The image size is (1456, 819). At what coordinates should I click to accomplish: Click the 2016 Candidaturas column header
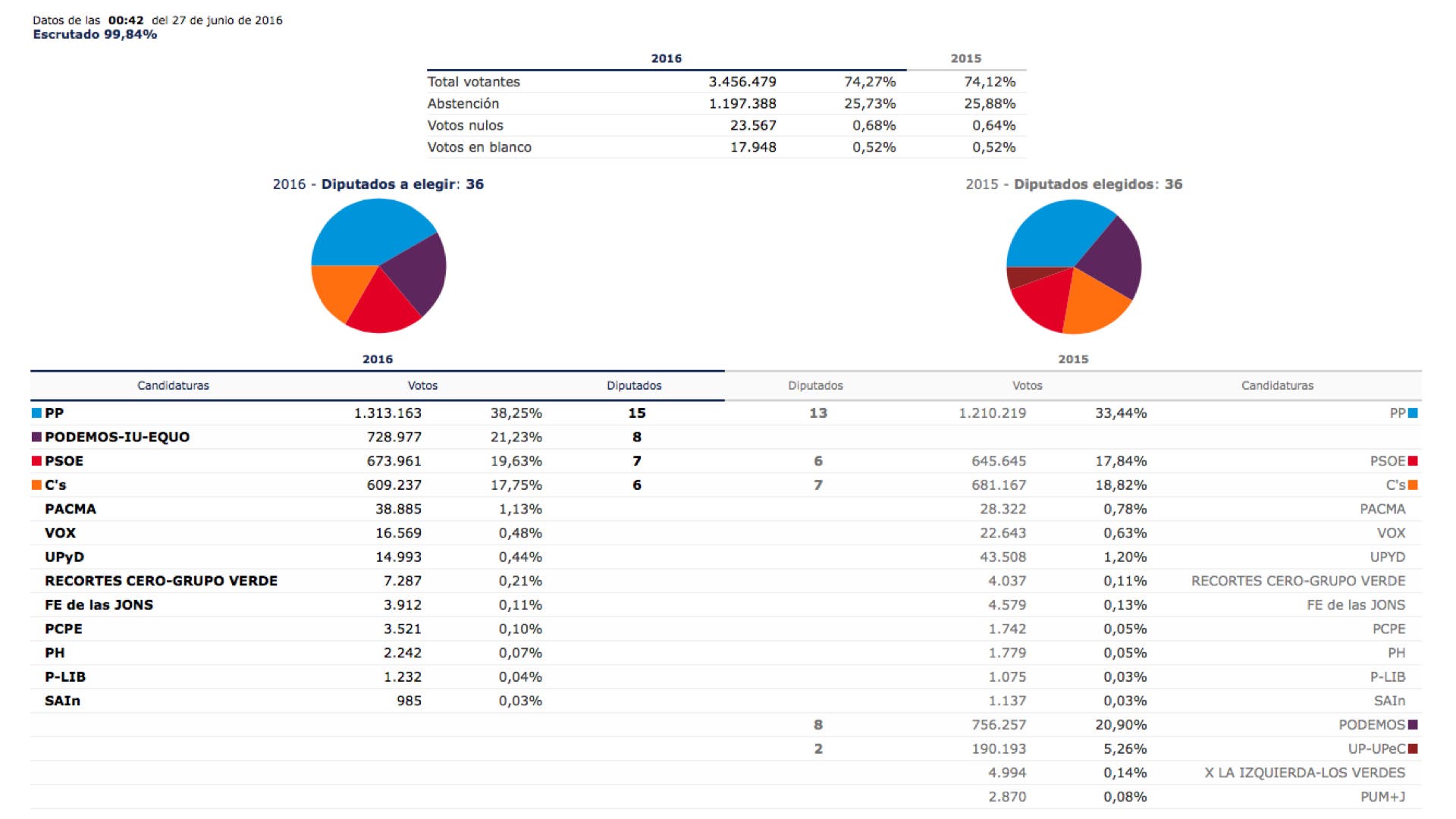point(173,385)
